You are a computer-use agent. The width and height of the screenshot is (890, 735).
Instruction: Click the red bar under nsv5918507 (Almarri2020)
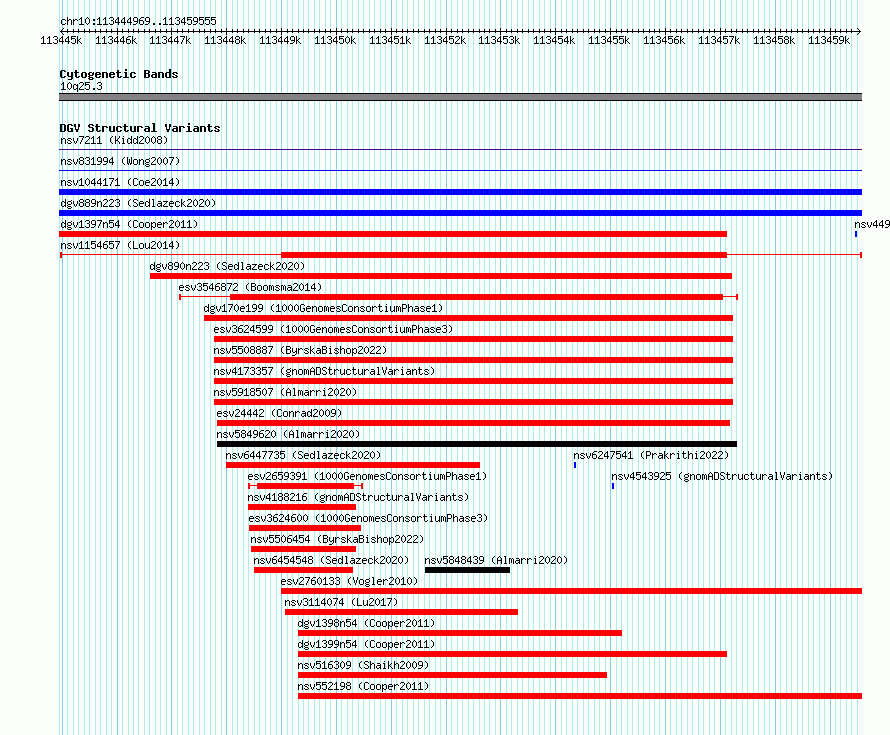tap(473, 402)
